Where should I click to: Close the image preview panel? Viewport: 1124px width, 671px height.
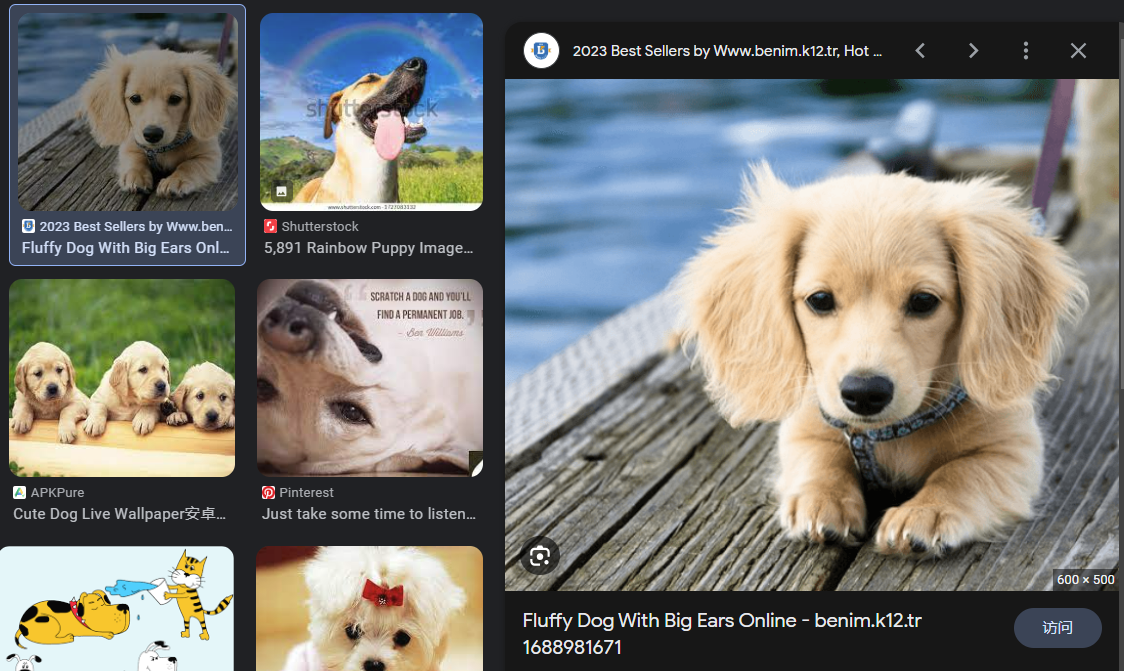[1078, 51]
